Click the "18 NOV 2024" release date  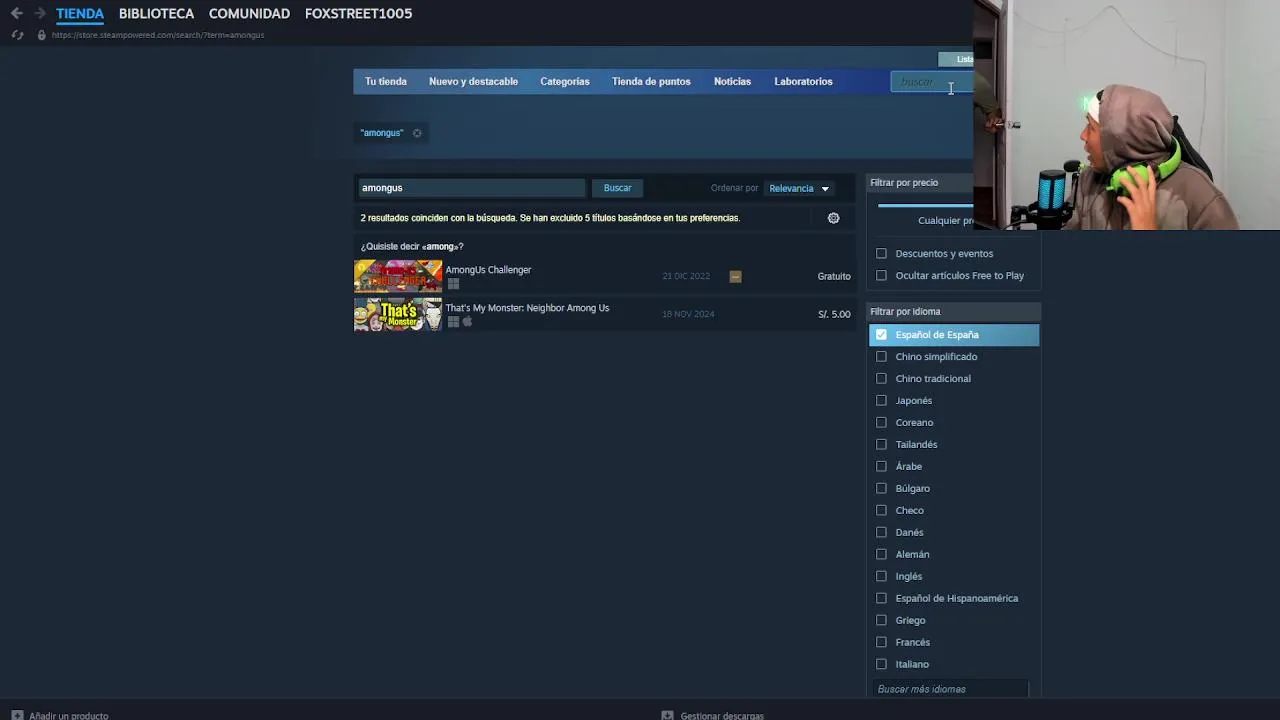[x=688, y=315]
